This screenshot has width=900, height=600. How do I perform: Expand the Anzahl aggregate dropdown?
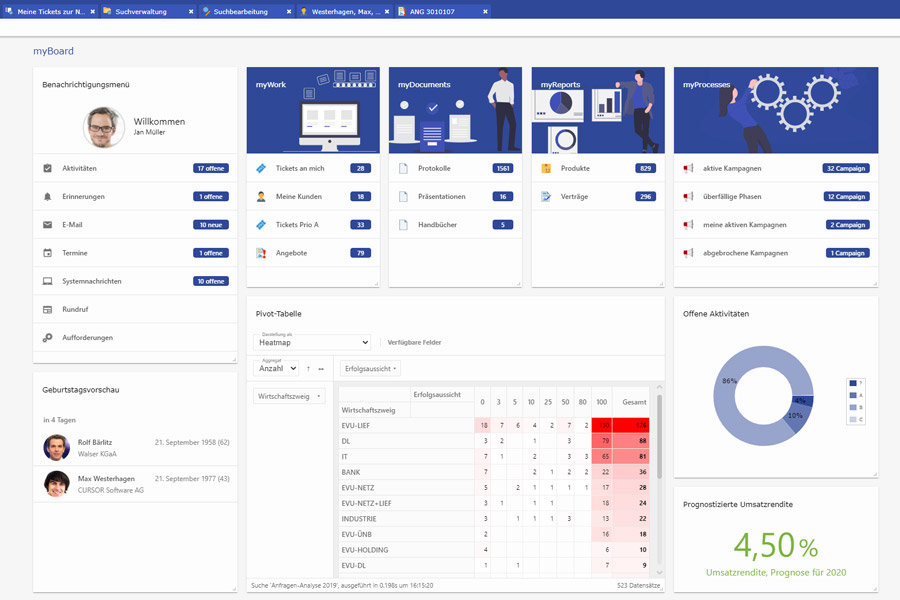point(276,369)
